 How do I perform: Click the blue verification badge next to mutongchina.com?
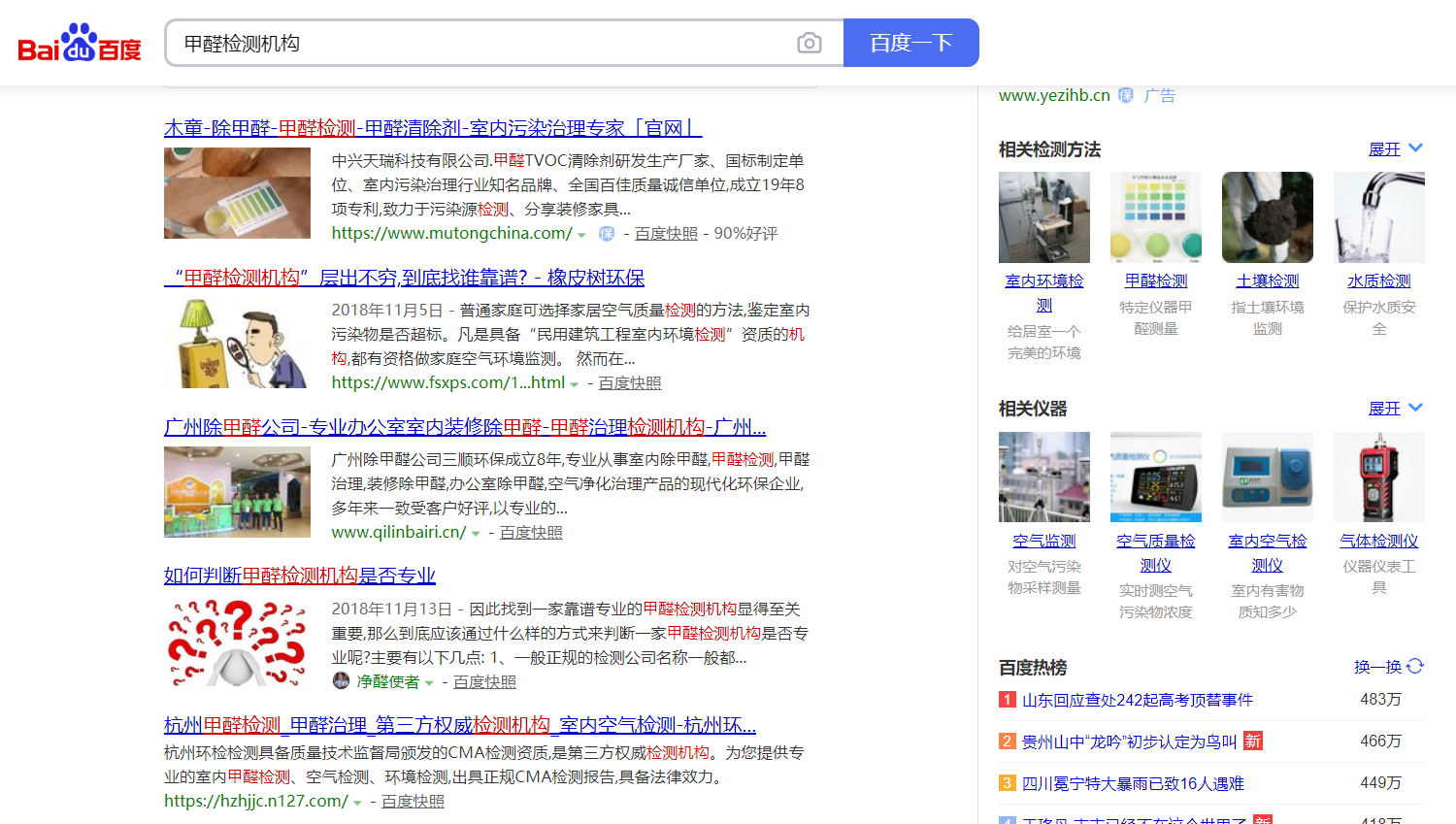[607, 233]
